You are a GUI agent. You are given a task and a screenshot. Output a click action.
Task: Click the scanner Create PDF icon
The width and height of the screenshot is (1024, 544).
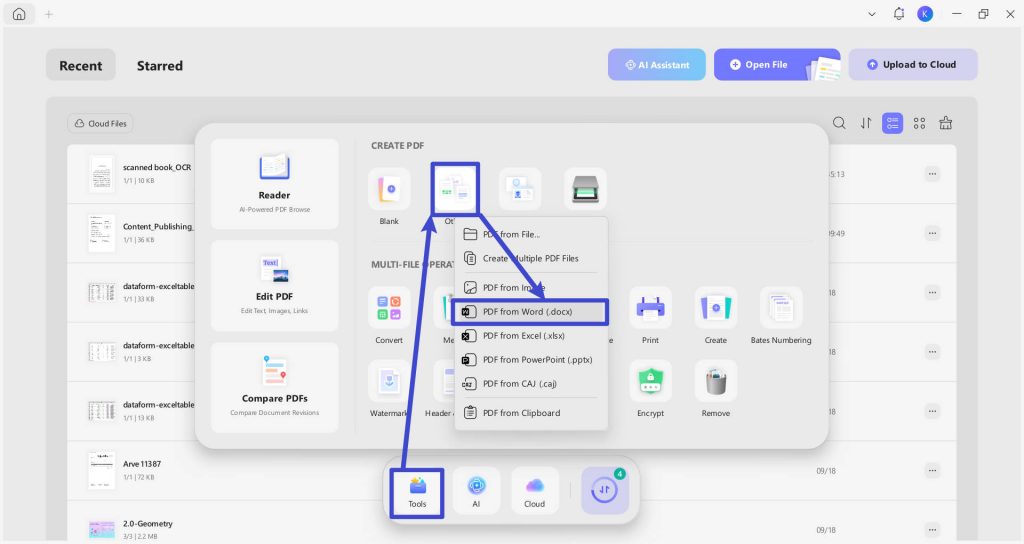(585, 189)
